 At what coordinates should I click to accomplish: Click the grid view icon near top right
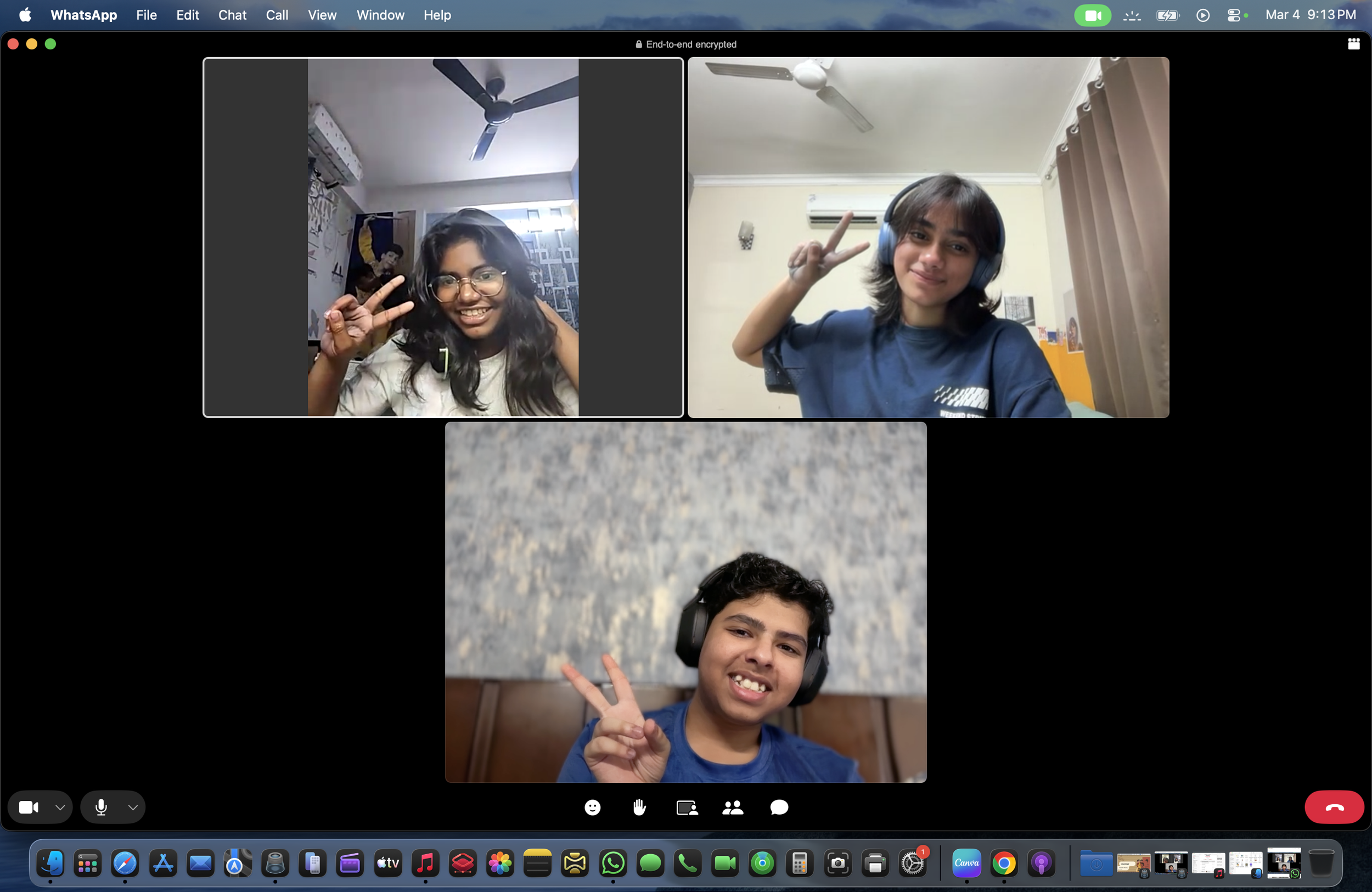click(1354, 43)
